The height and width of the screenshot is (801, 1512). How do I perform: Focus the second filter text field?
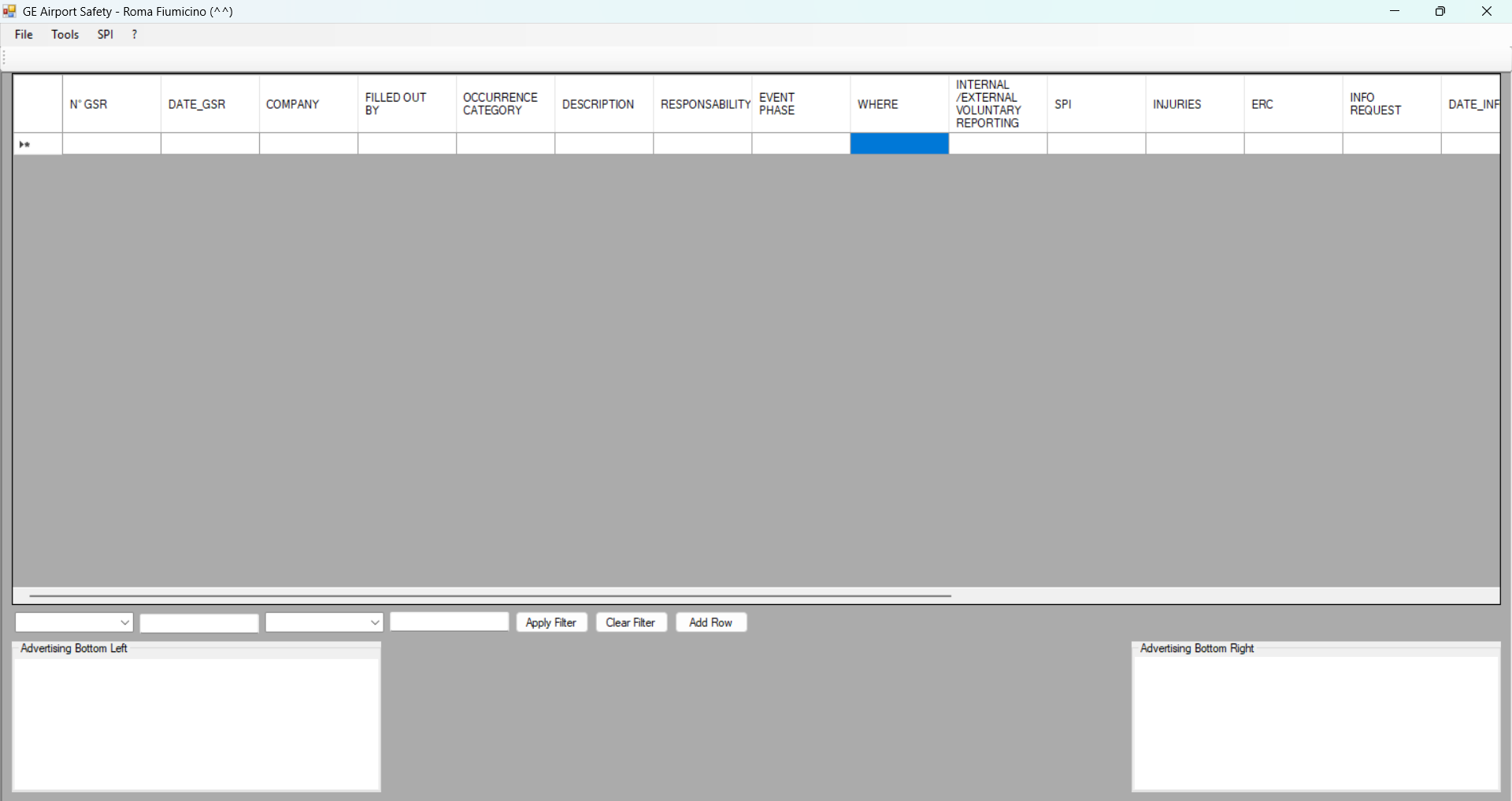pos(449,622)
